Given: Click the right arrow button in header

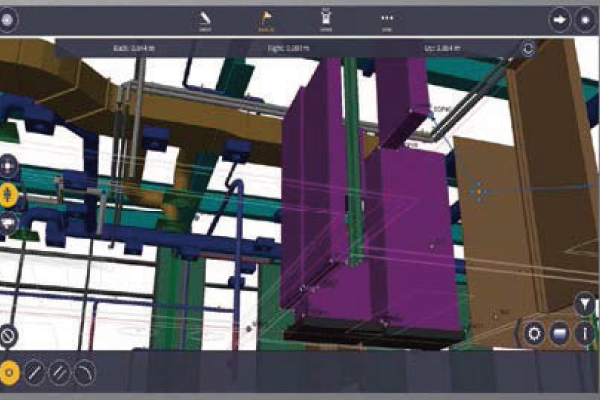Looking at the screenshot, I should click(559, 20).
